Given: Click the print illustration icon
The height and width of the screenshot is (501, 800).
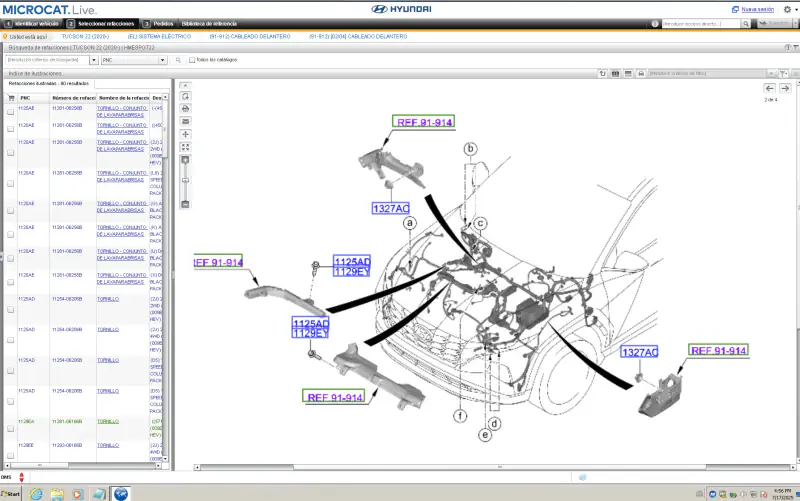Looking at the screenshot, I should 185,108.
